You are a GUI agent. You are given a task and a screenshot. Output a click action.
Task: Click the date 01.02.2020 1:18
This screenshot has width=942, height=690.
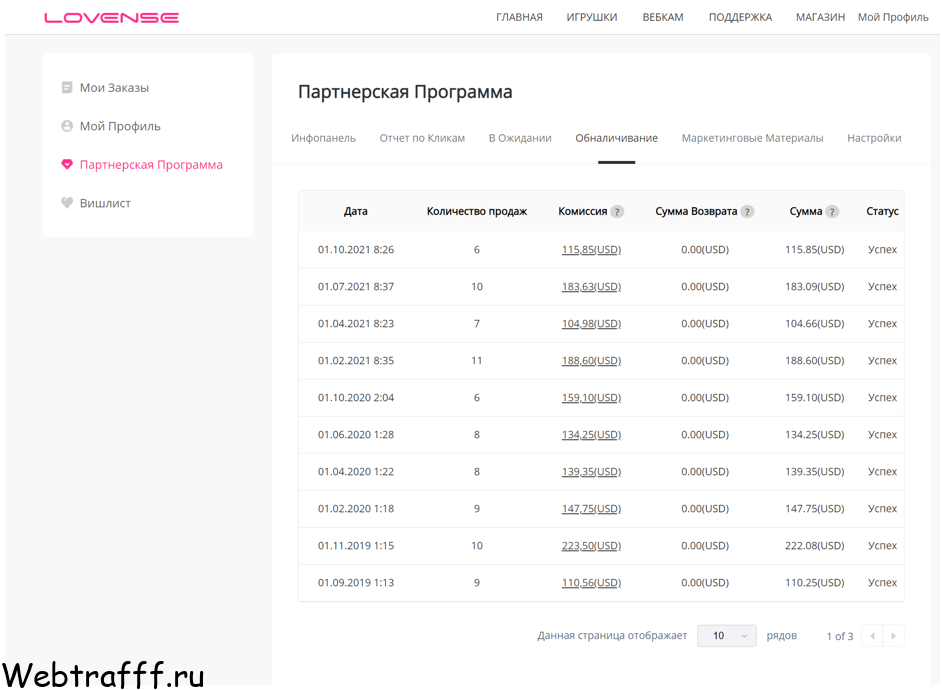click(356, 509)
